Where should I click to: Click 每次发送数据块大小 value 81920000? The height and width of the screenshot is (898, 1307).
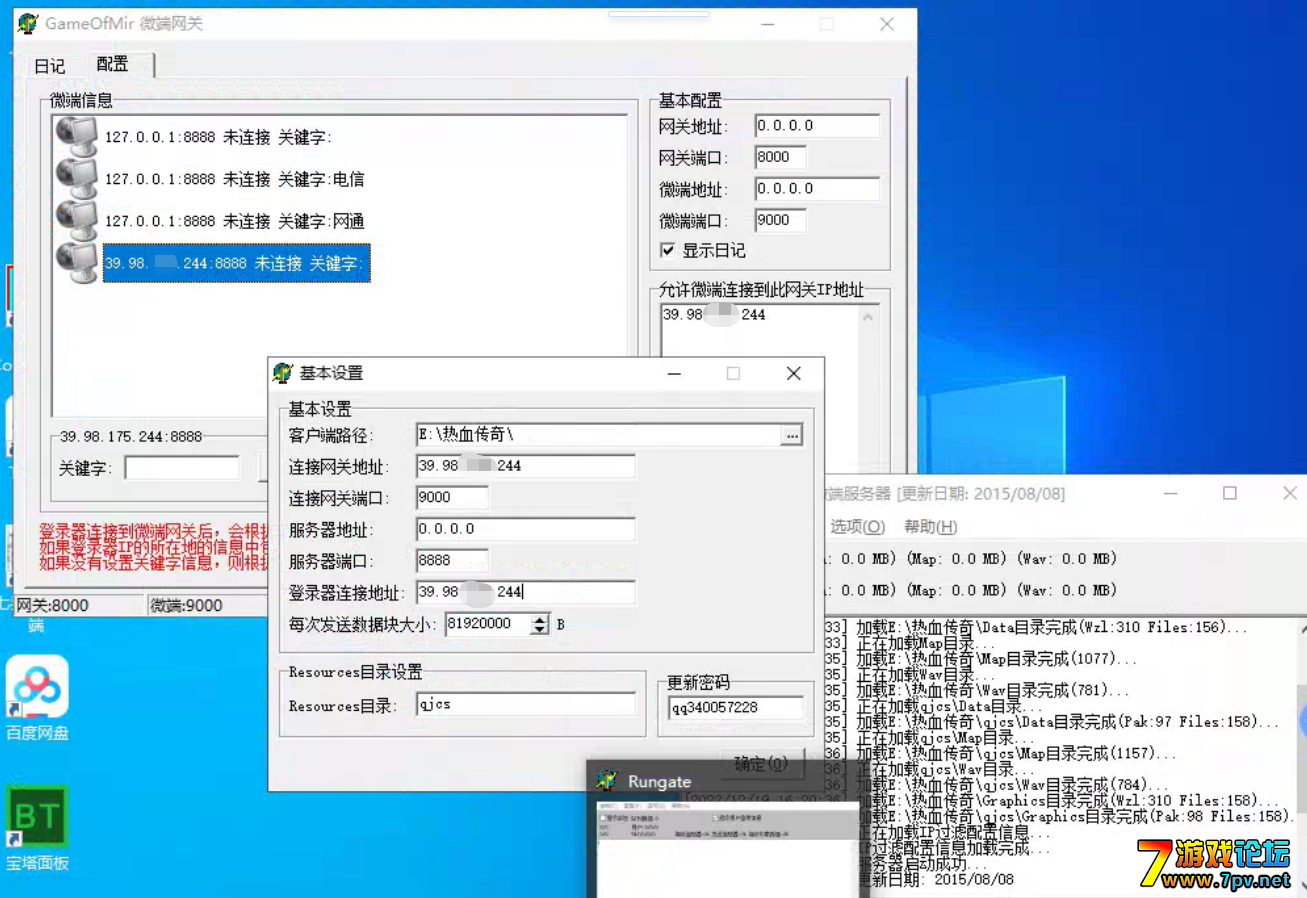coord(488,624)
